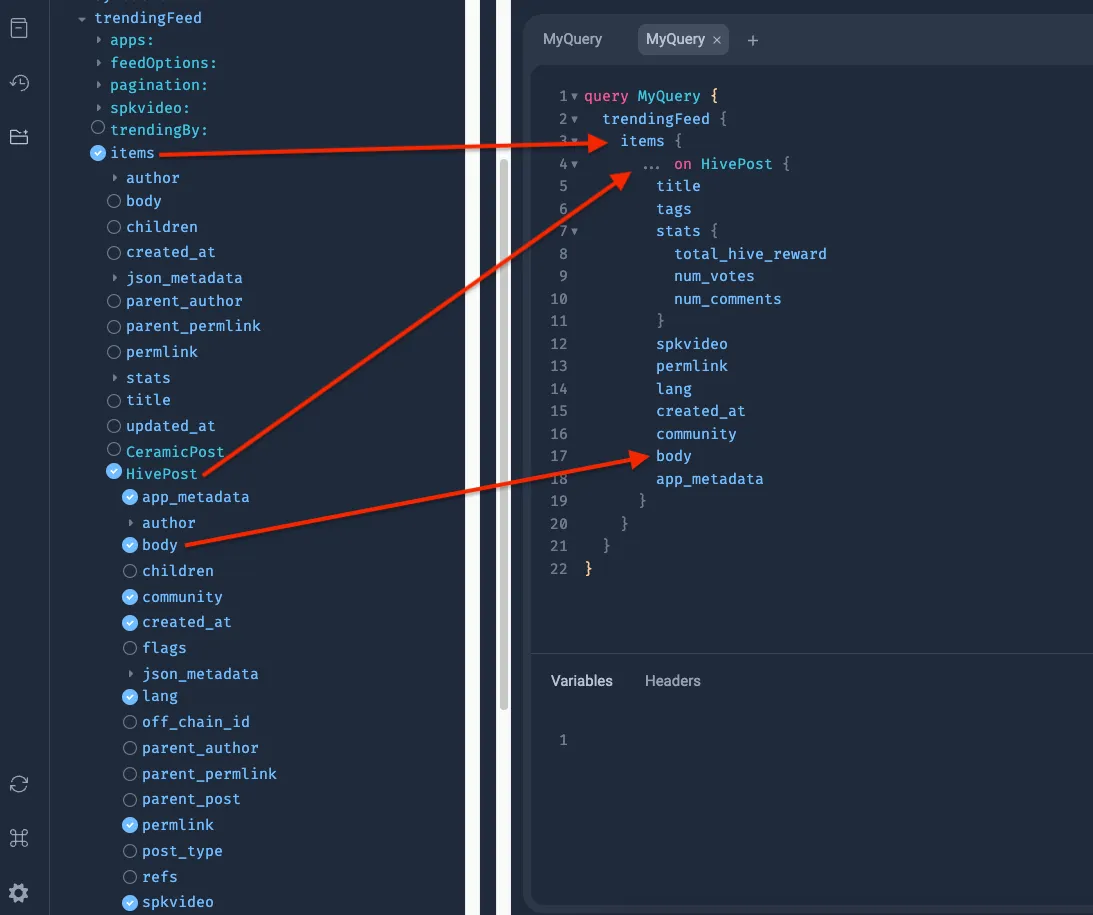The width and height of the screenshot is (1093, 915).
Task: Open the documentation explorer sidebar icon
Action: coord(19,29)
